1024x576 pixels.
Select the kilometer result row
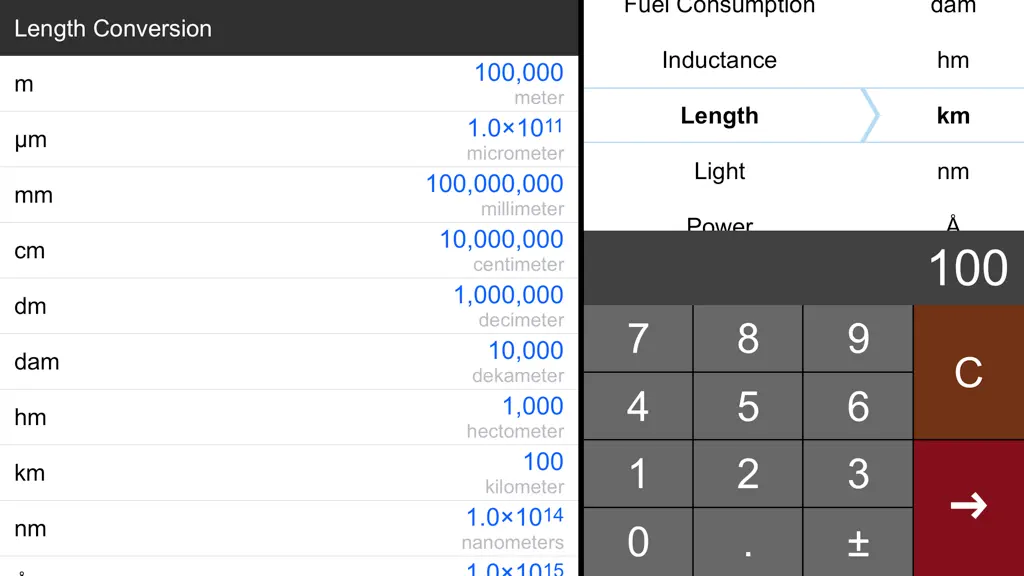coord(289,473)
